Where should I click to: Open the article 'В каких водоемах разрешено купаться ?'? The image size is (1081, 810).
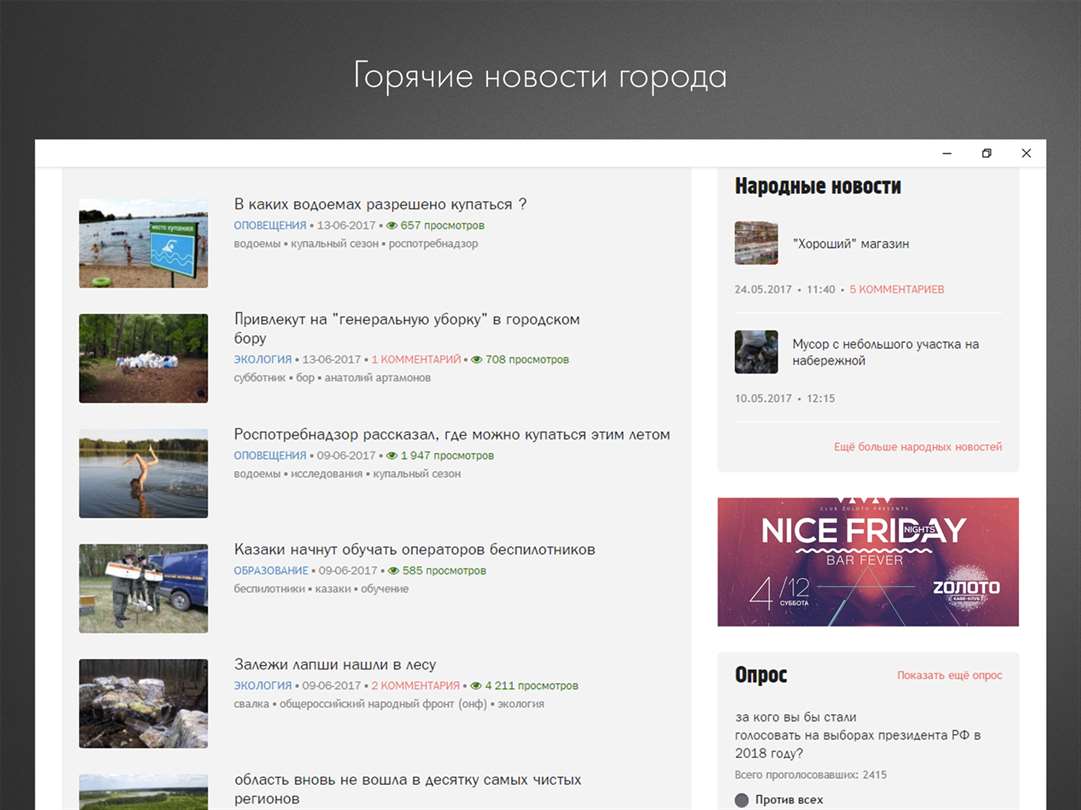point(380,204)
